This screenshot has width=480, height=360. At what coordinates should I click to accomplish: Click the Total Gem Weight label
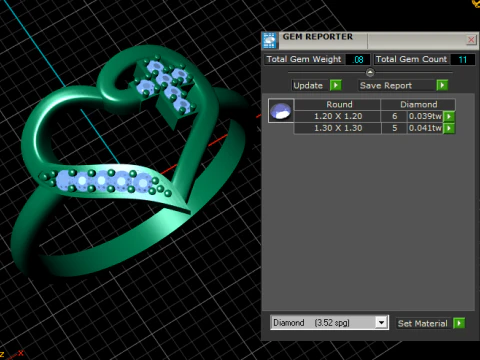(x=304, y=59)
